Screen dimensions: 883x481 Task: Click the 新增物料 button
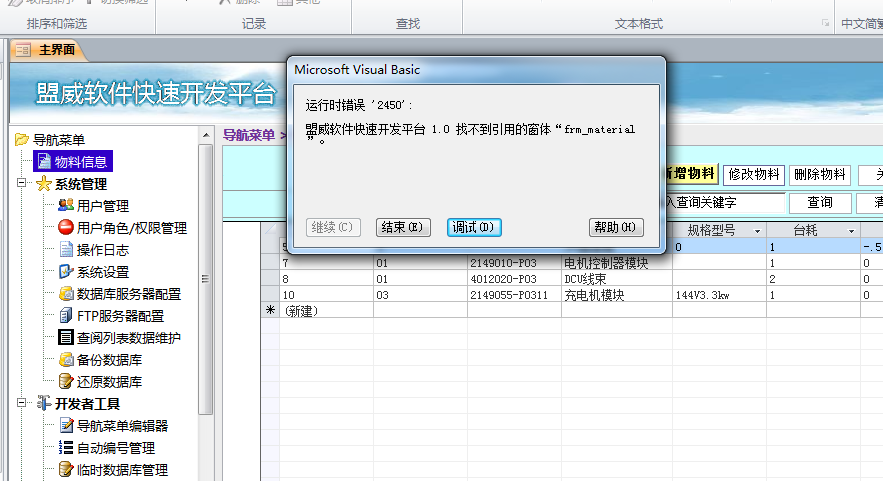click(692, 174)
